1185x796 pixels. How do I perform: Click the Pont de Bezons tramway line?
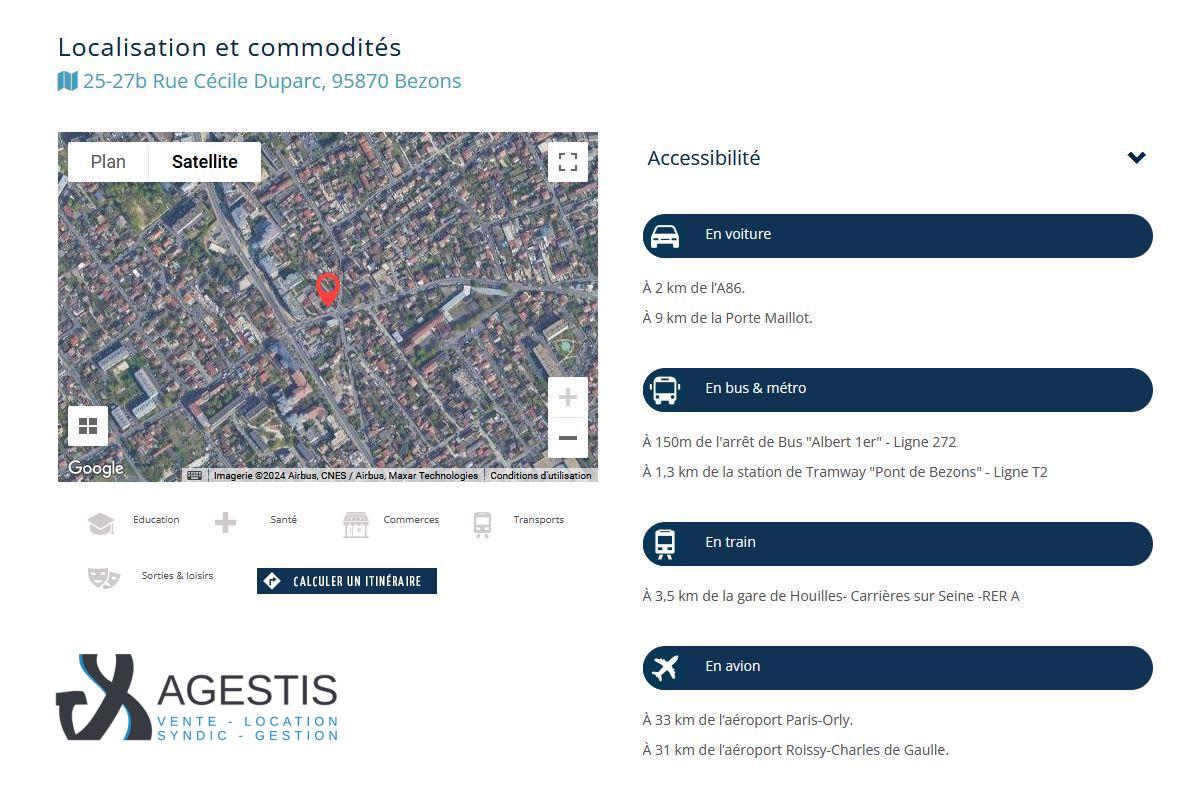pyautogui.click(x=845, y=472)
